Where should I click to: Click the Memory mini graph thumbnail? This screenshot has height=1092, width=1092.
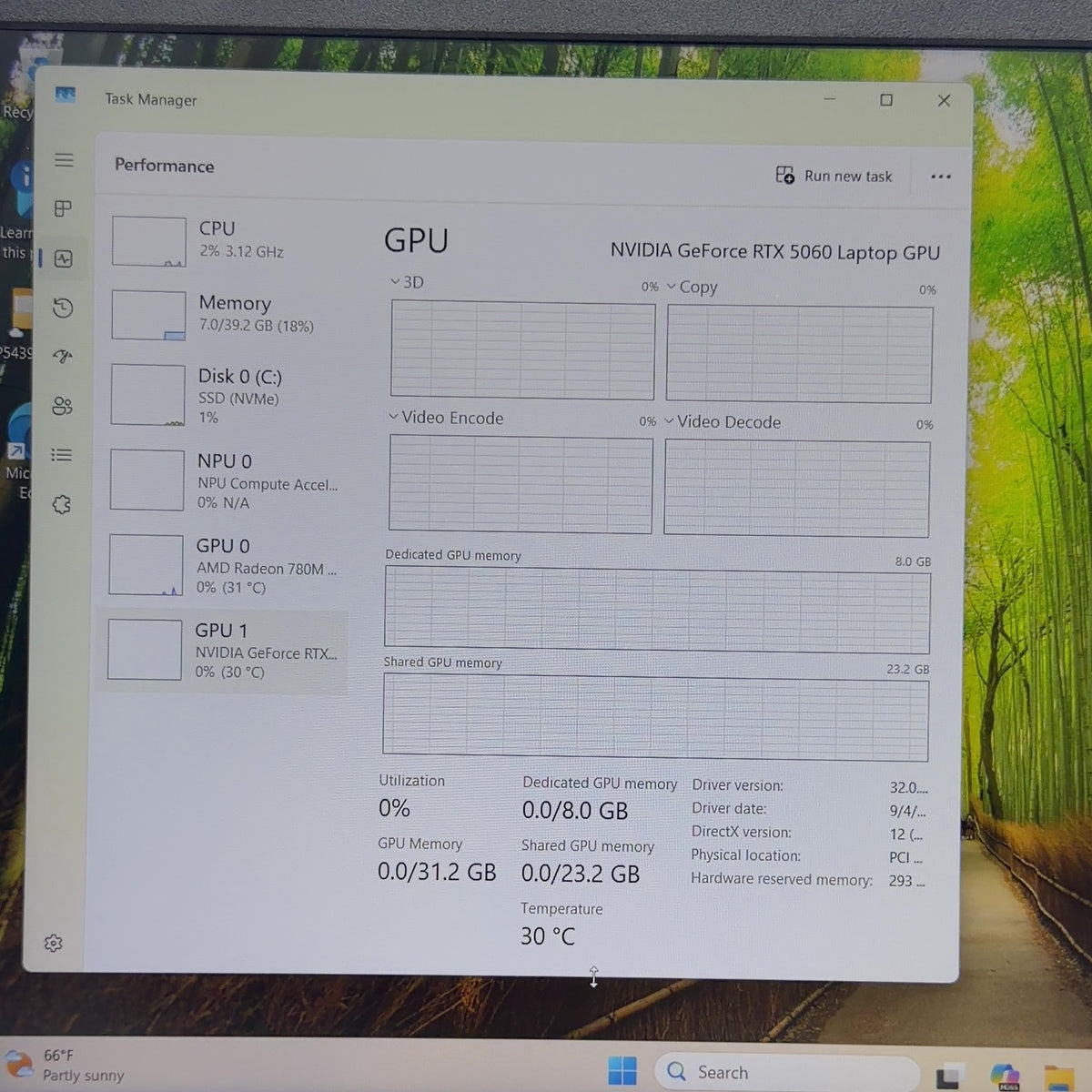pyautogui.click(x=147, y=315)
